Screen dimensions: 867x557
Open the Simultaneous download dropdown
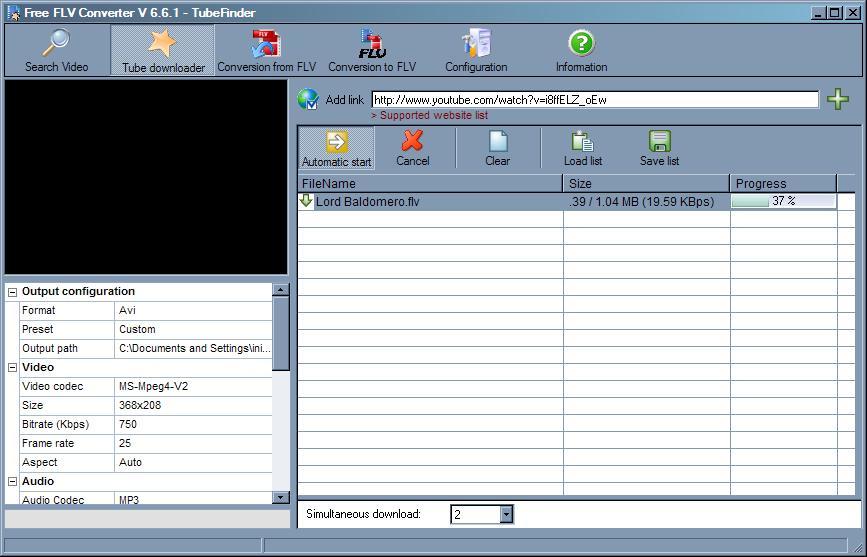click(x=506, y=514)
